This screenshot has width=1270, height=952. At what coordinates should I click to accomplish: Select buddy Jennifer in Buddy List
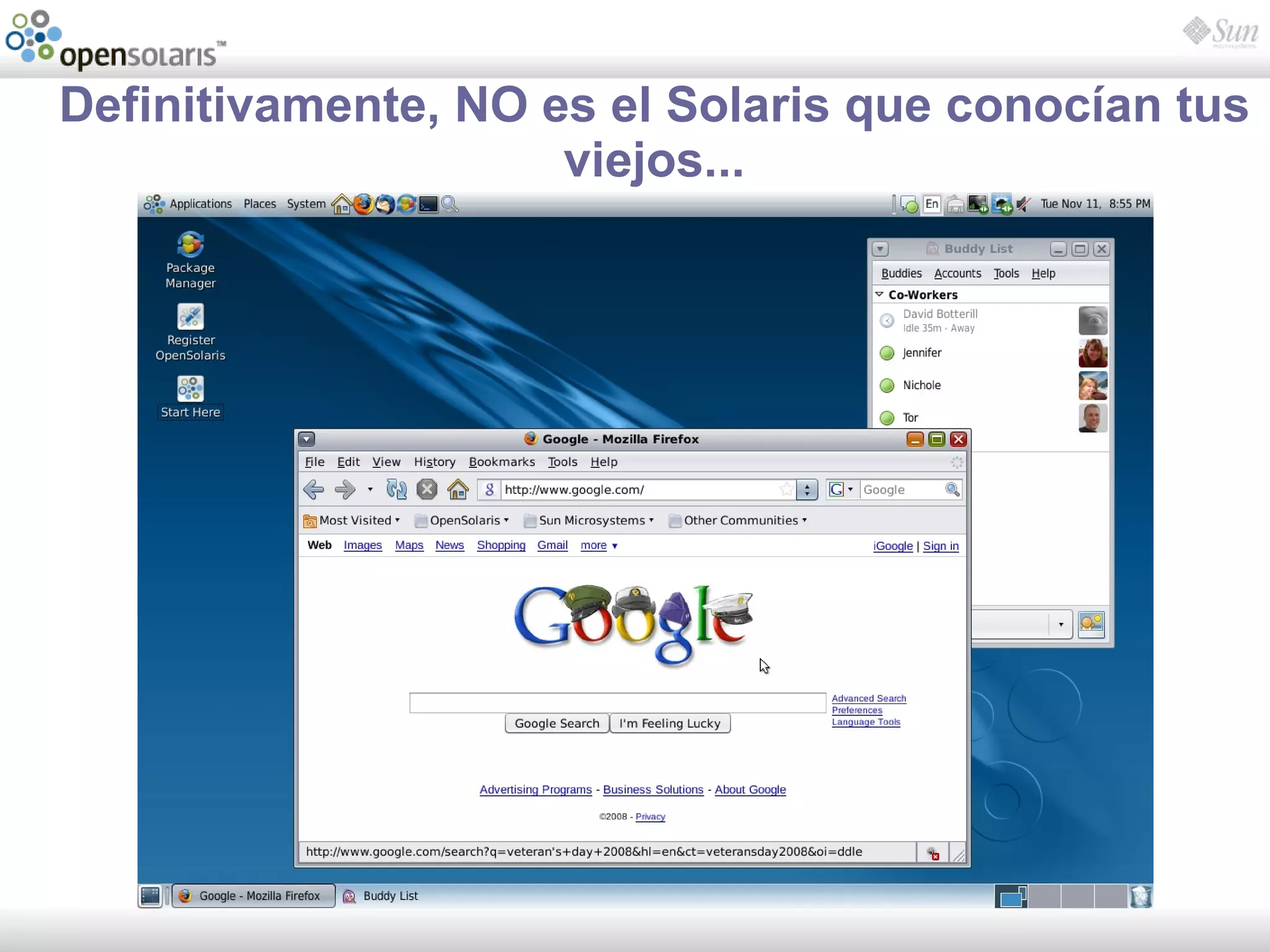point(992,353)
